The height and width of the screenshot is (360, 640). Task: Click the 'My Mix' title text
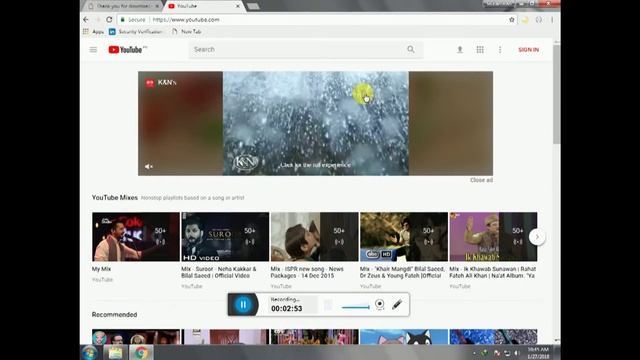(x=101, y=269)
